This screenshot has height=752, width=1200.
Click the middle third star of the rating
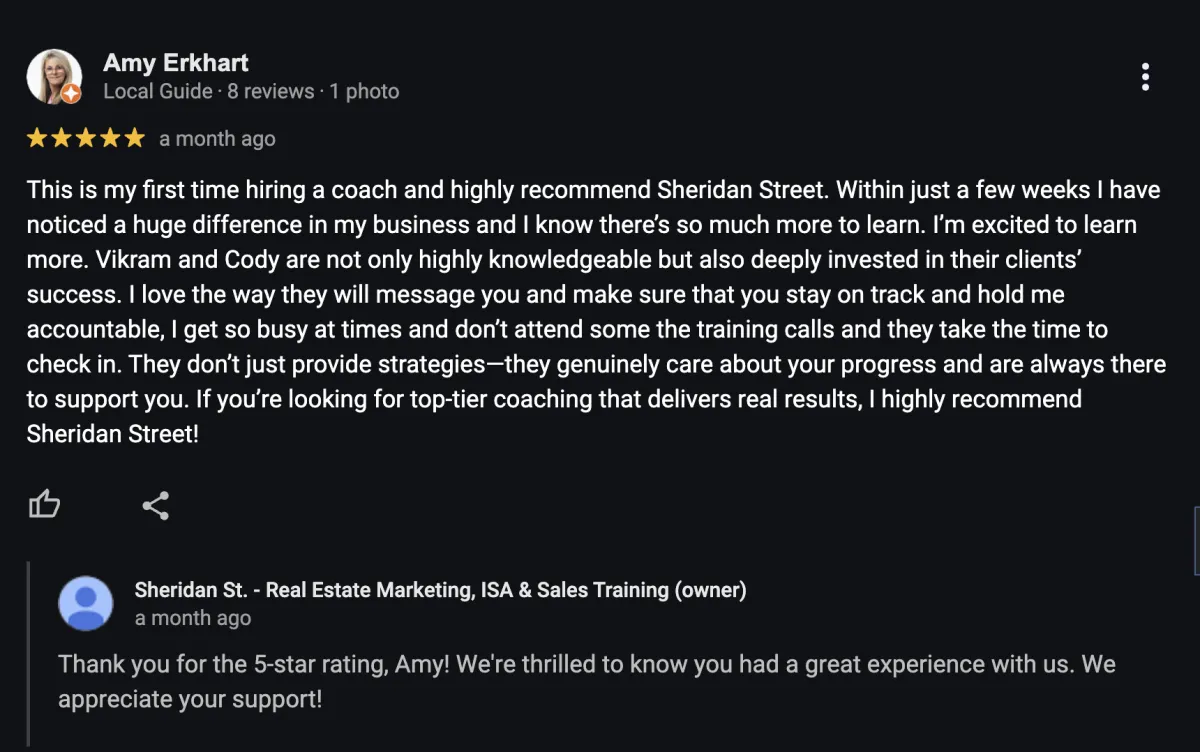86,138
